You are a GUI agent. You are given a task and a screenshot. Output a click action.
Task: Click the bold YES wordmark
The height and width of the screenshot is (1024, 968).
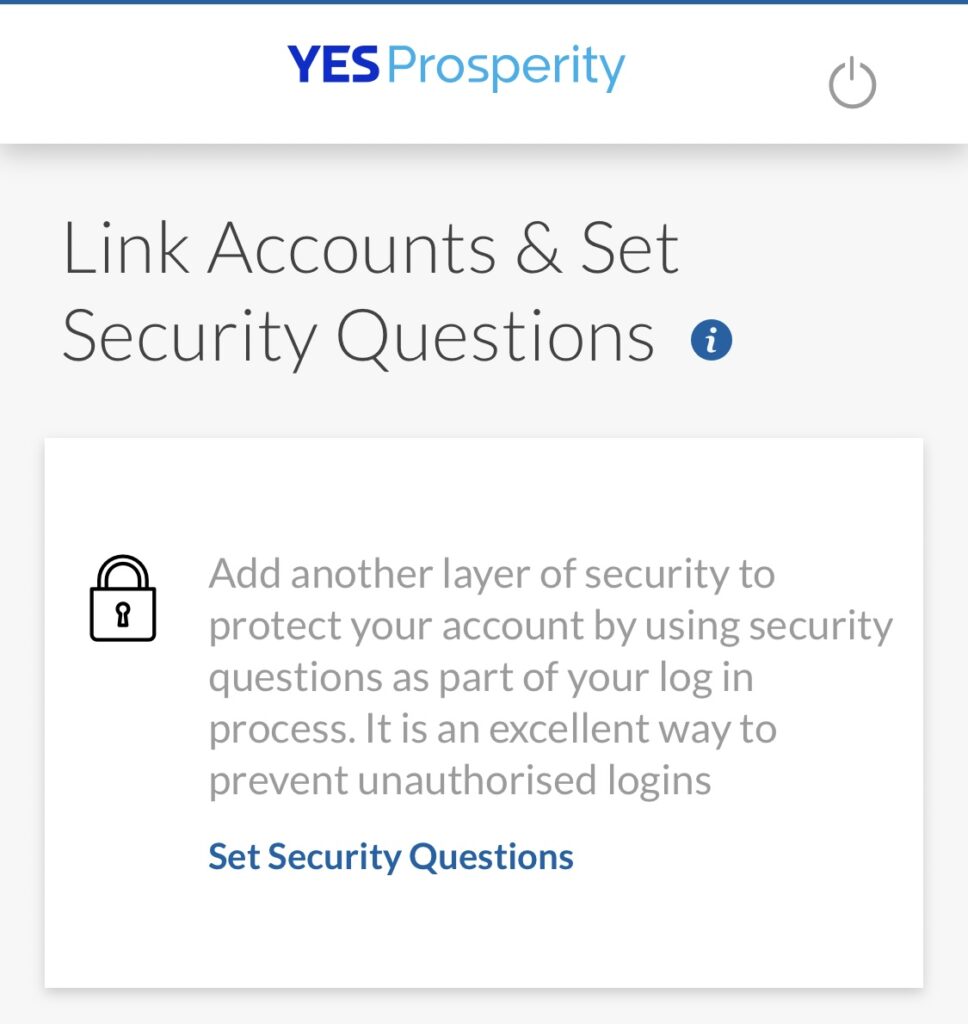click(333, 65)
